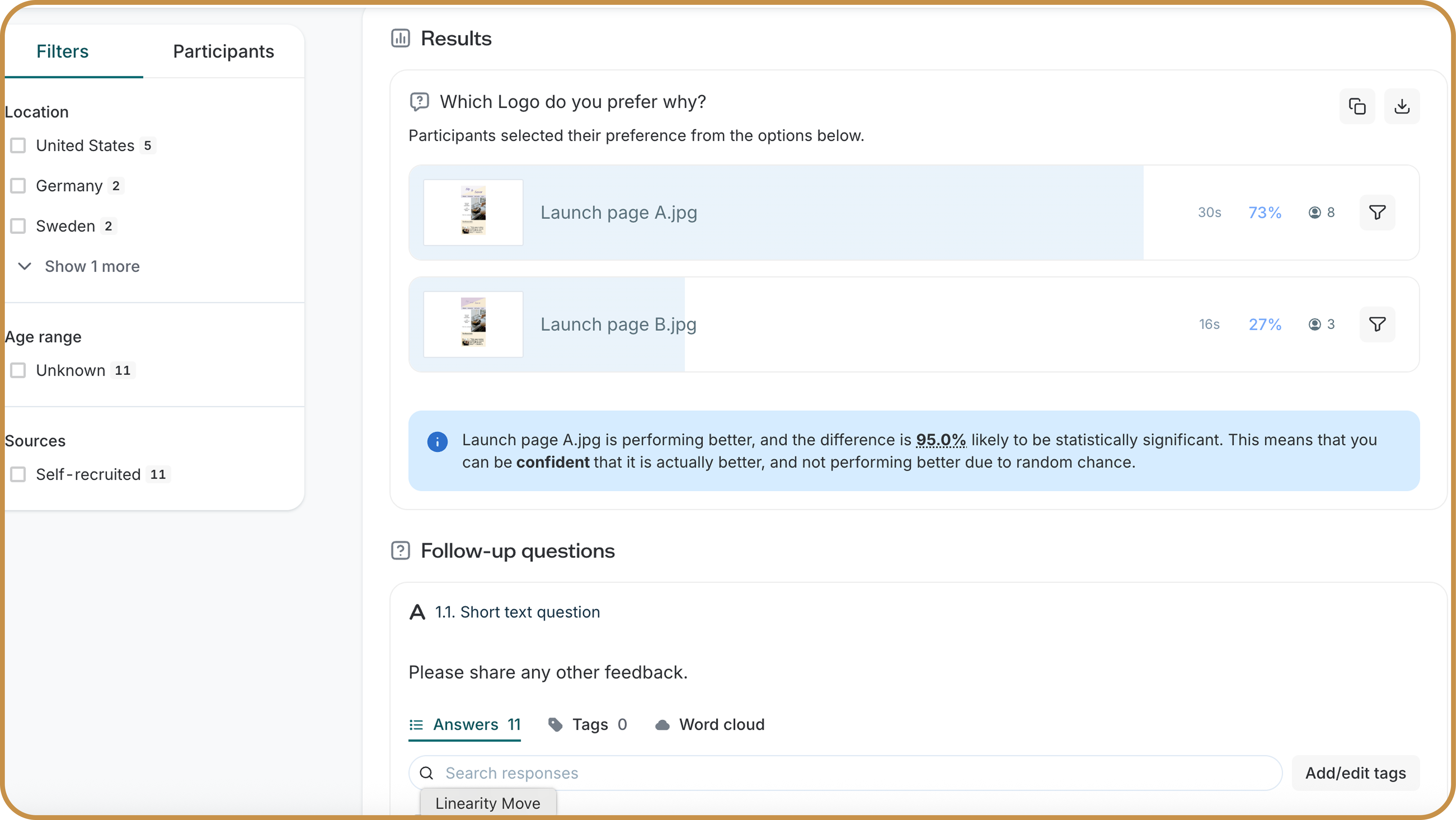The height and width of the screenshot is (820, 1456).
Task: Filter by Launch page A.jpg responses
Action: coord(1377,213)
